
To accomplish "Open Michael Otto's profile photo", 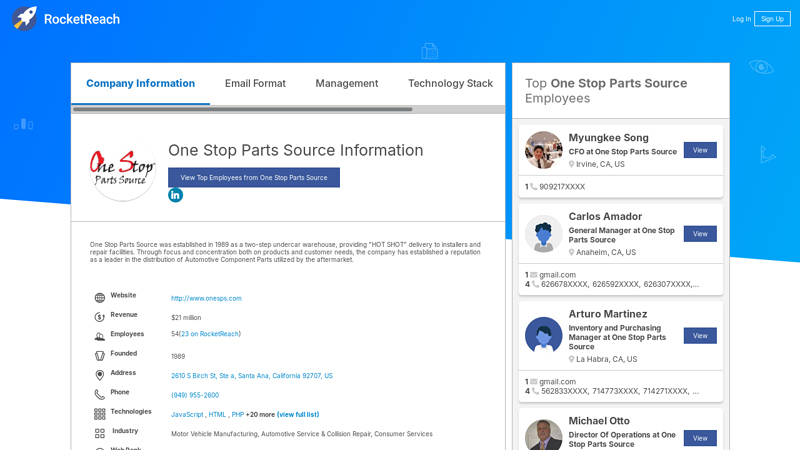I will (x=543, y=435).
